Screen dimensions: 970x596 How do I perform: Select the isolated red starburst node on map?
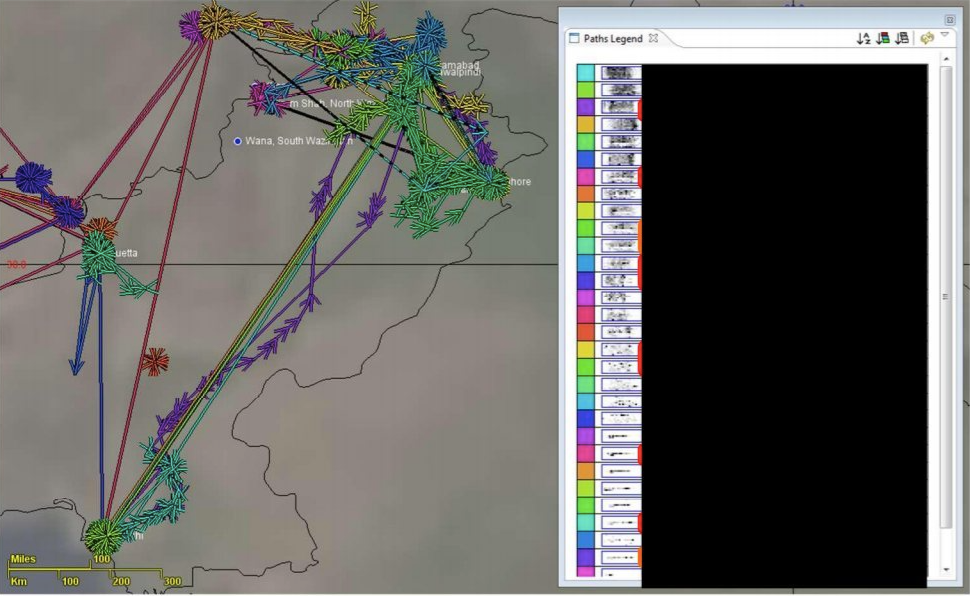coord(154,361)
